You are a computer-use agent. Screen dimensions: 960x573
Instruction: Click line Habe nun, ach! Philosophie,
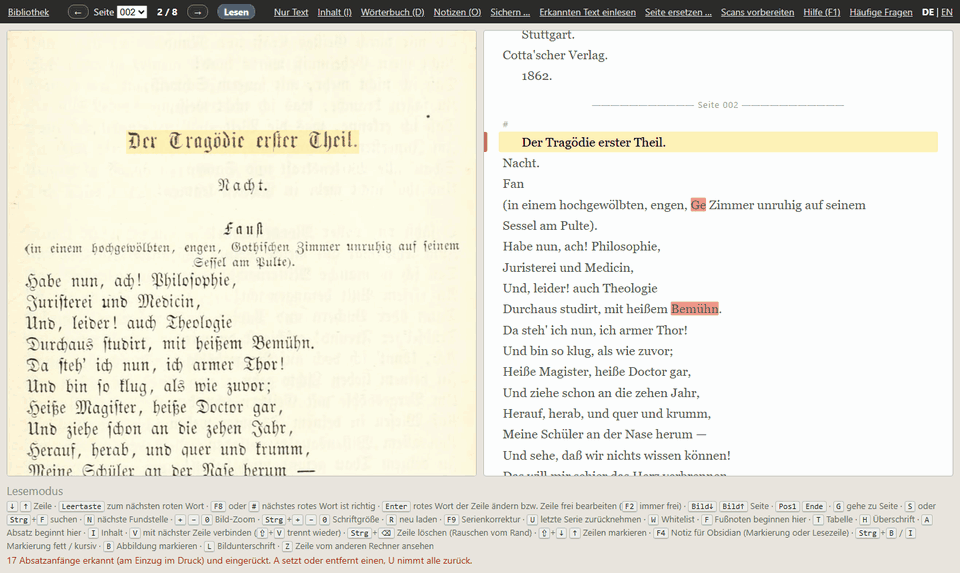pyautogui.click(x=582, y=247)
